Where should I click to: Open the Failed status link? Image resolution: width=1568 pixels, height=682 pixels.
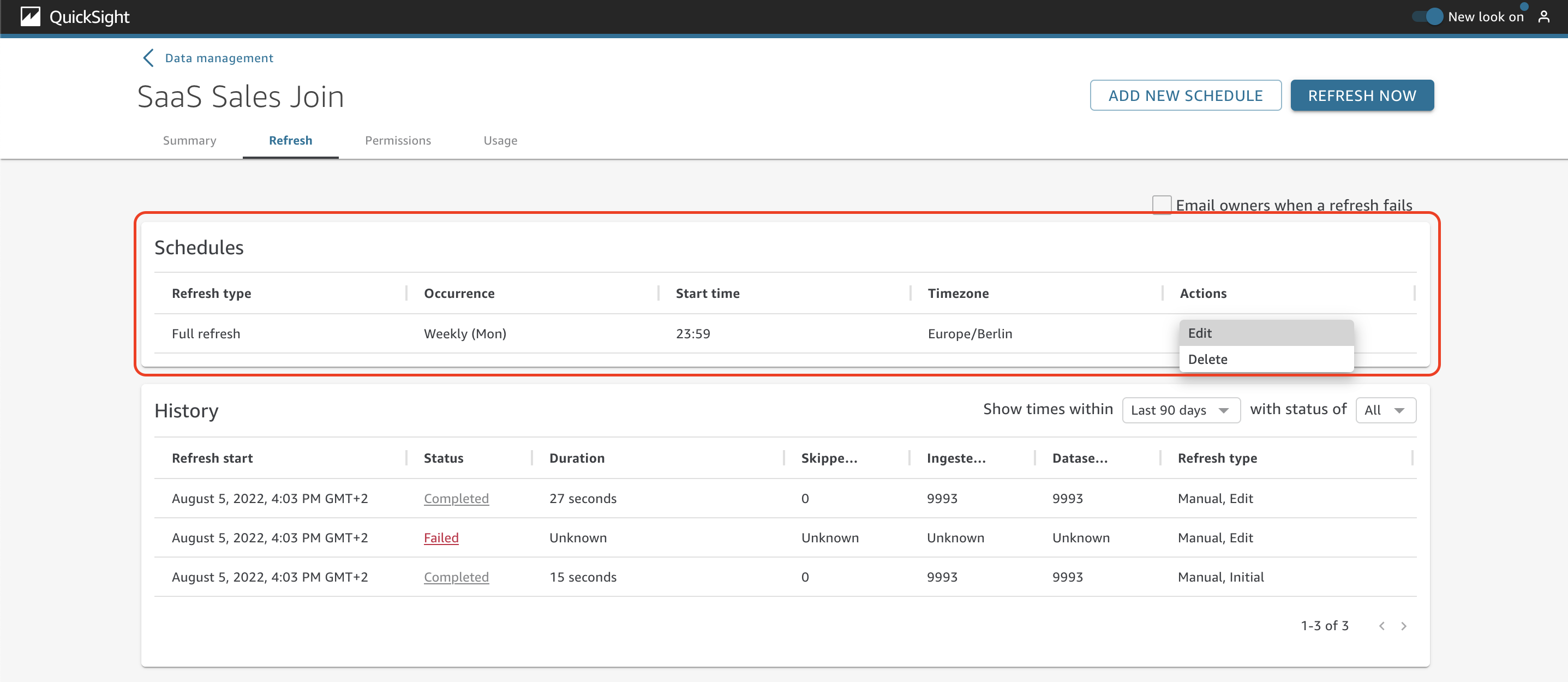click(441, 537)
